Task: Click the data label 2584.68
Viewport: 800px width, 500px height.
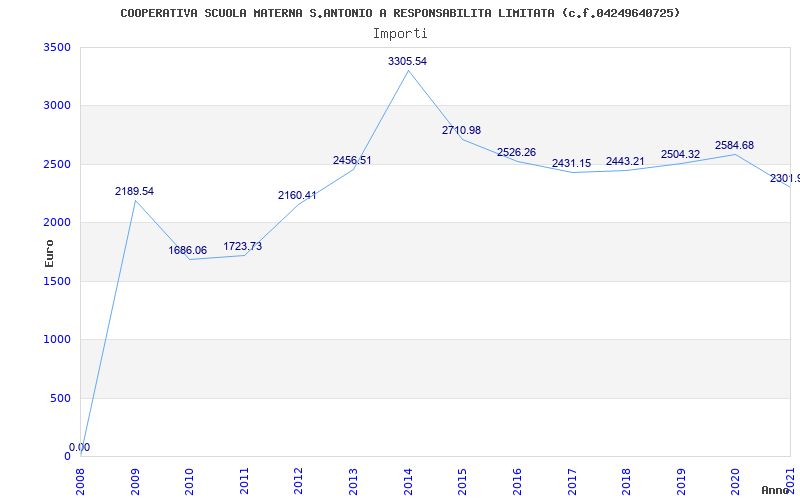Action: point(734,145)
